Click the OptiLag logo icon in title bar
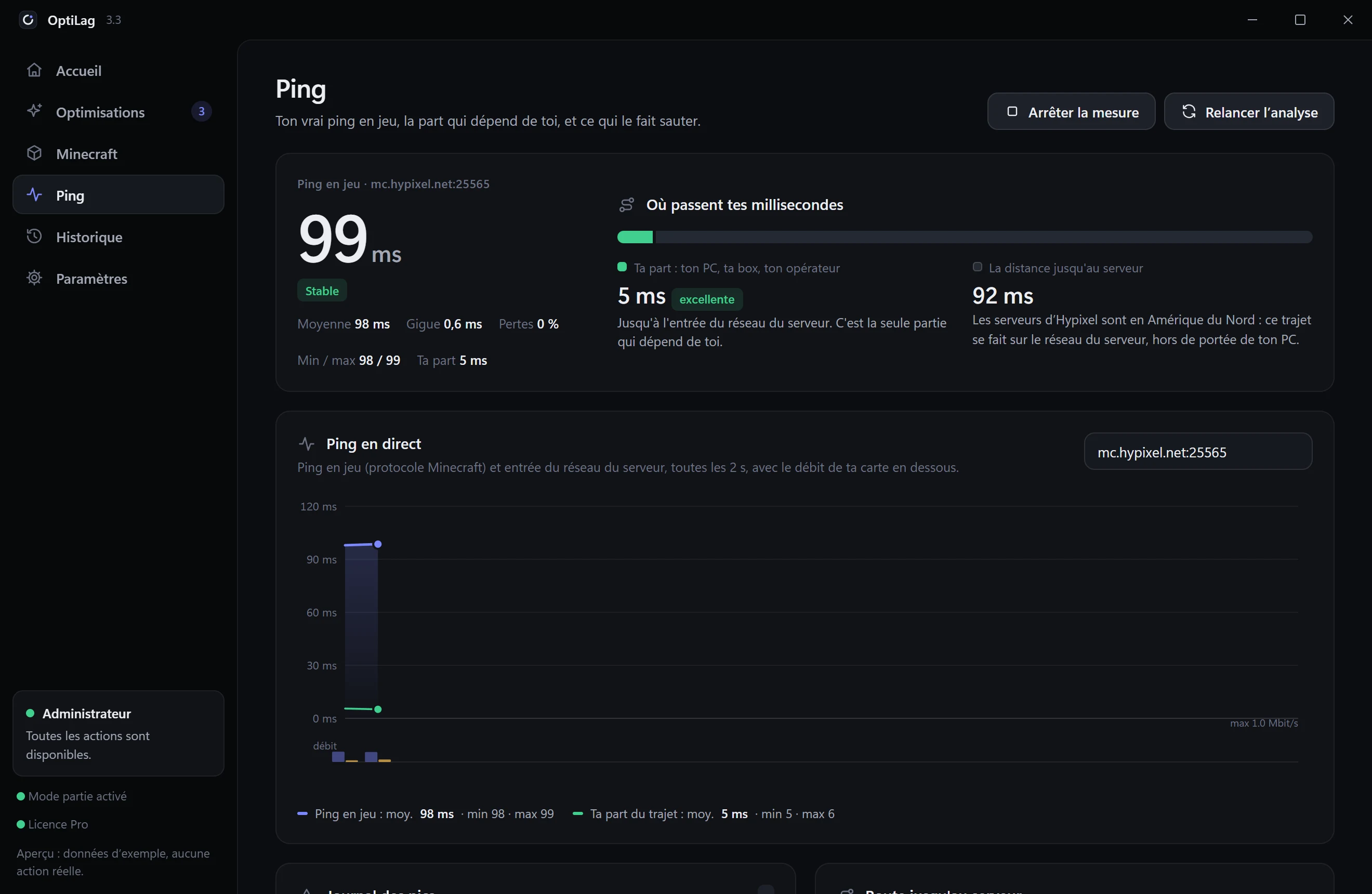 pyautogui.click(x=28, y=20)
